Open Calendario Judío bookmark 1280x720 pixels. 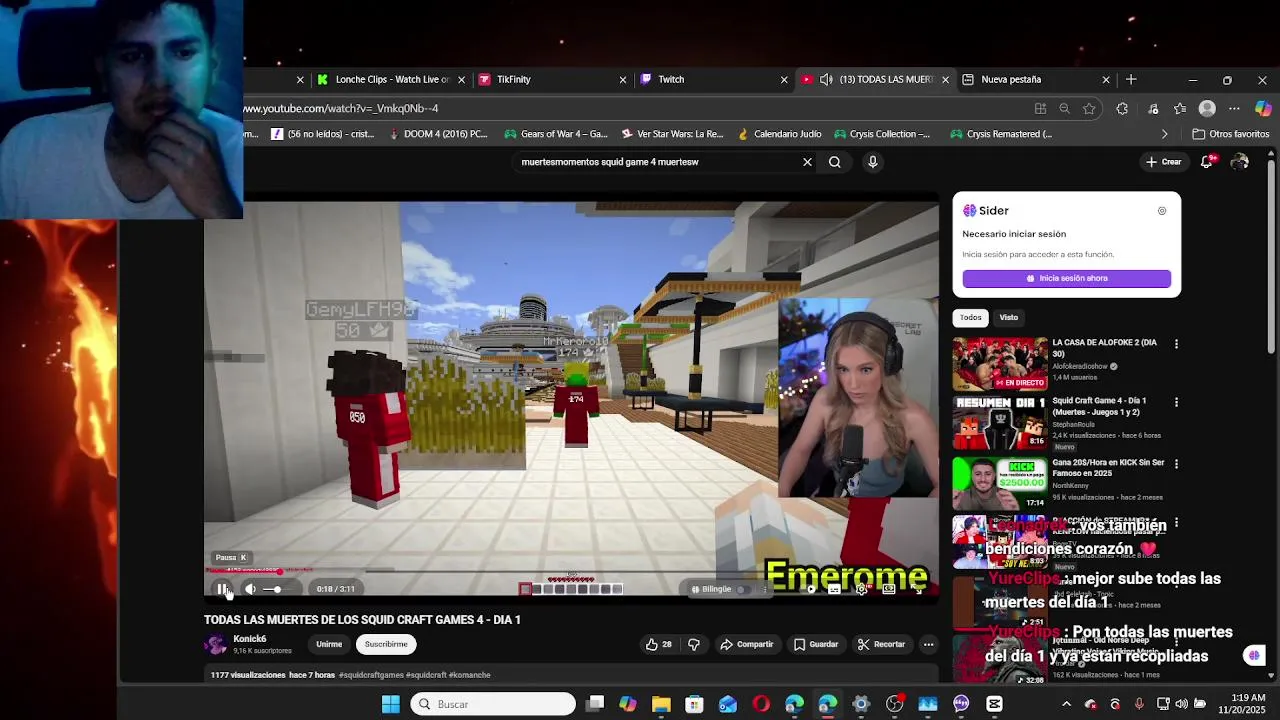[x=778, y=134]
